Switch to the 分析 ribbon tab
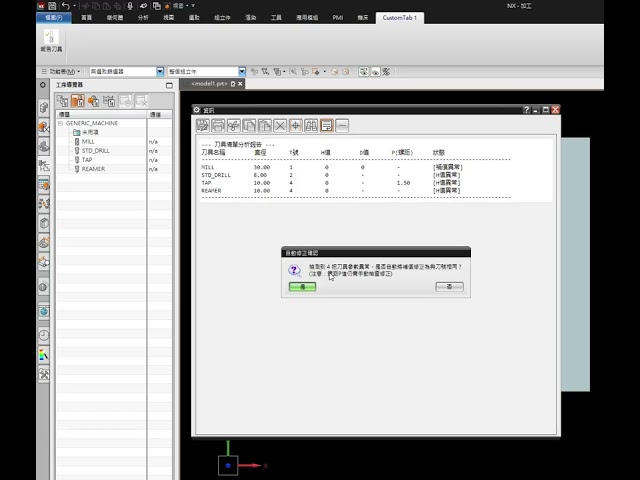The width and height of the screenshot is (640, 480). coord(143,18)
